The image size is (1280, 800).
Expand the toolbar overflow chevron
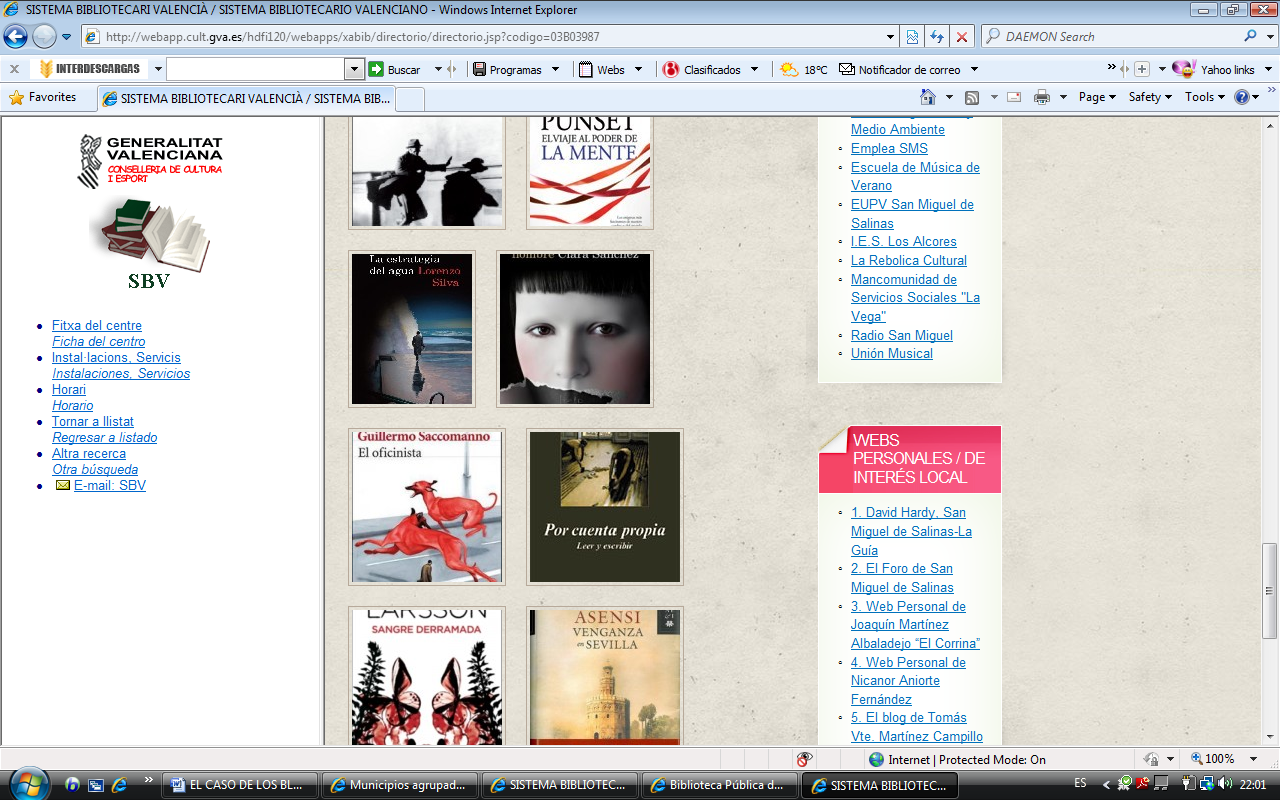(1112, 69)
